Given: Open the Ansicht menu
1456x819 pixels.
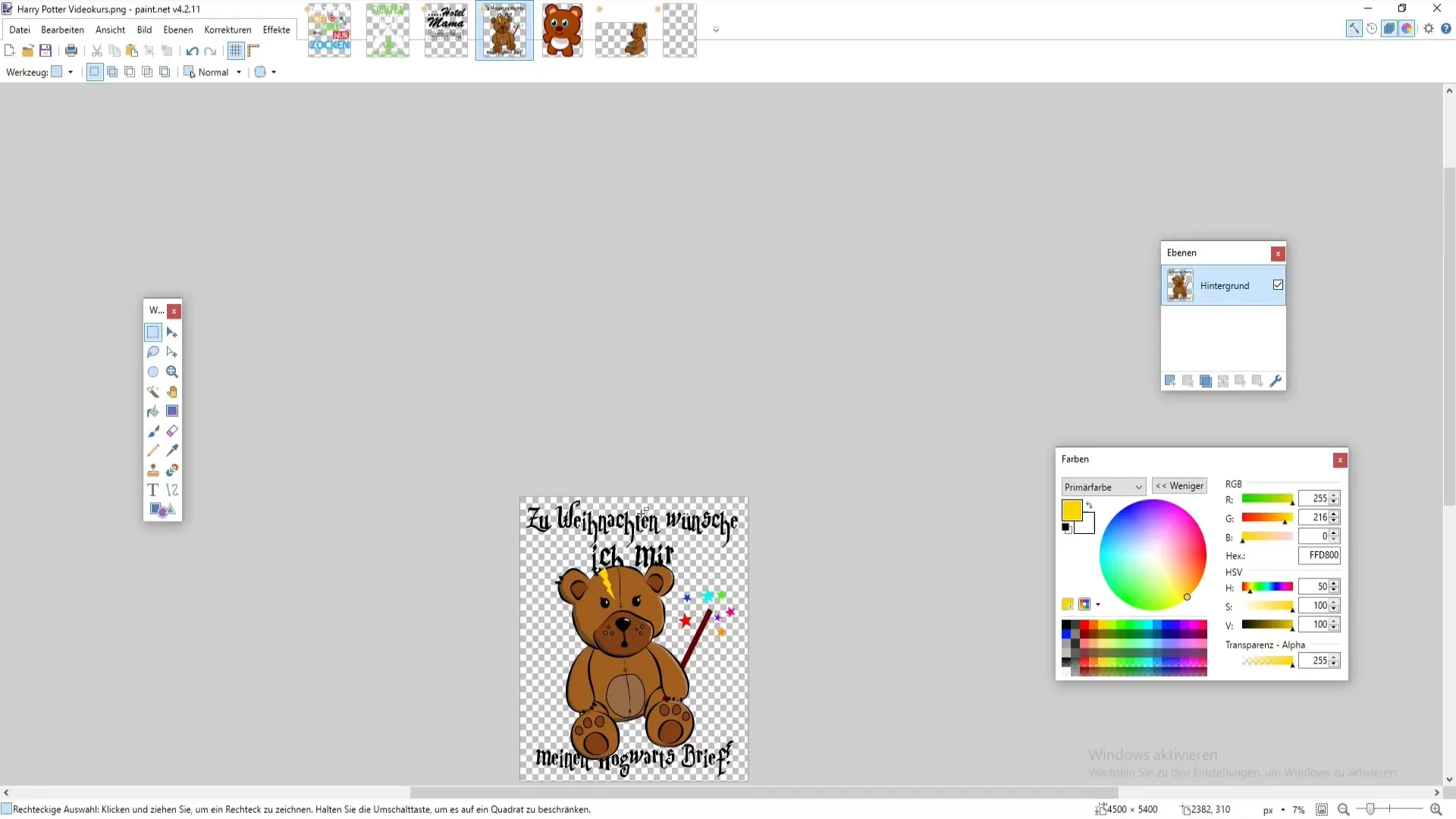Looking at the screenshot, I should pyautogui.click(x=110, y=30).
